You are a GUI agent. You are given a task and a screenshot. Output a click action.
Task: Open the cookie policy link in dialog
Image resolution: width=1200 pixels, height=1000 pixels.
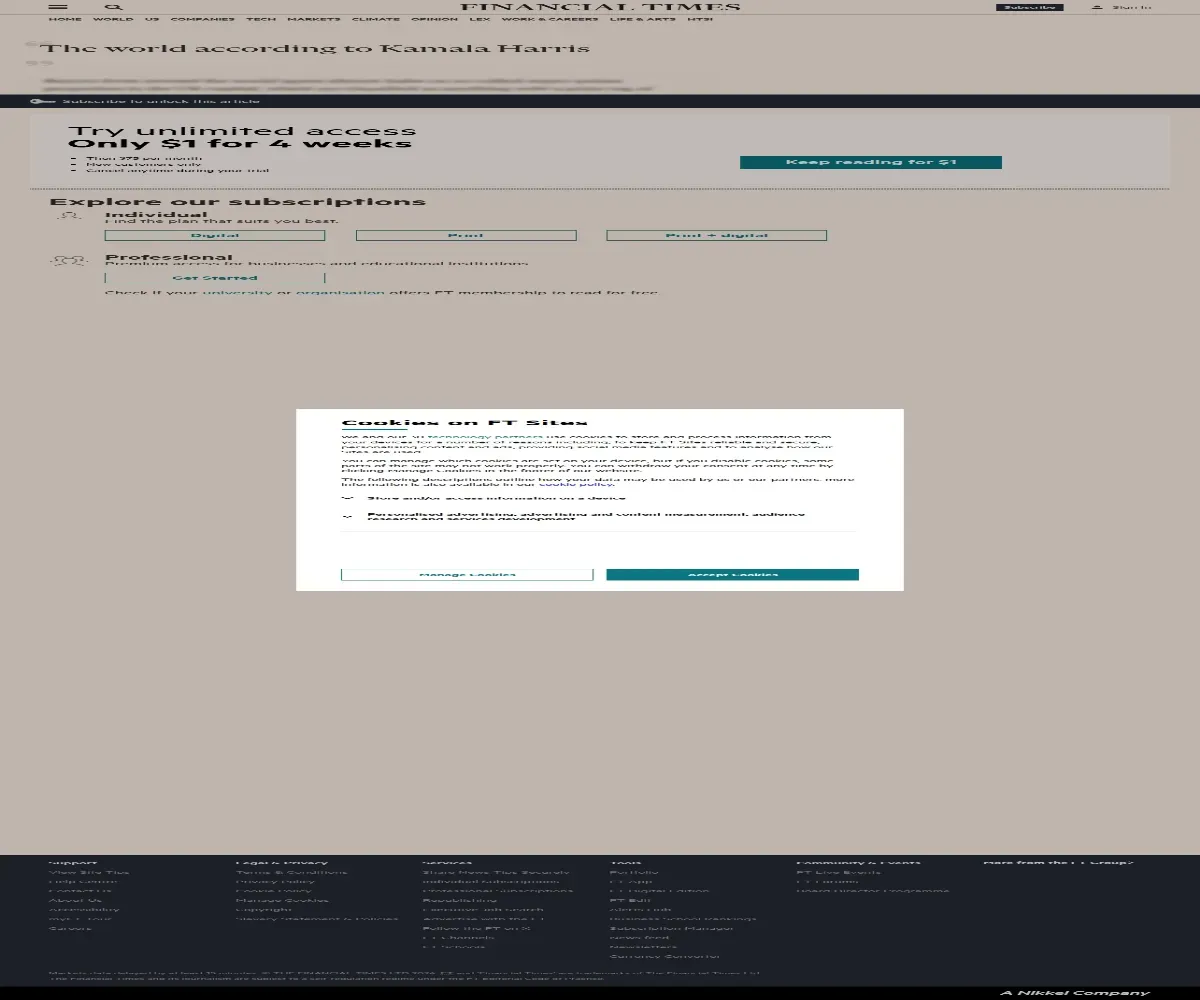click(x=576, y=484)
